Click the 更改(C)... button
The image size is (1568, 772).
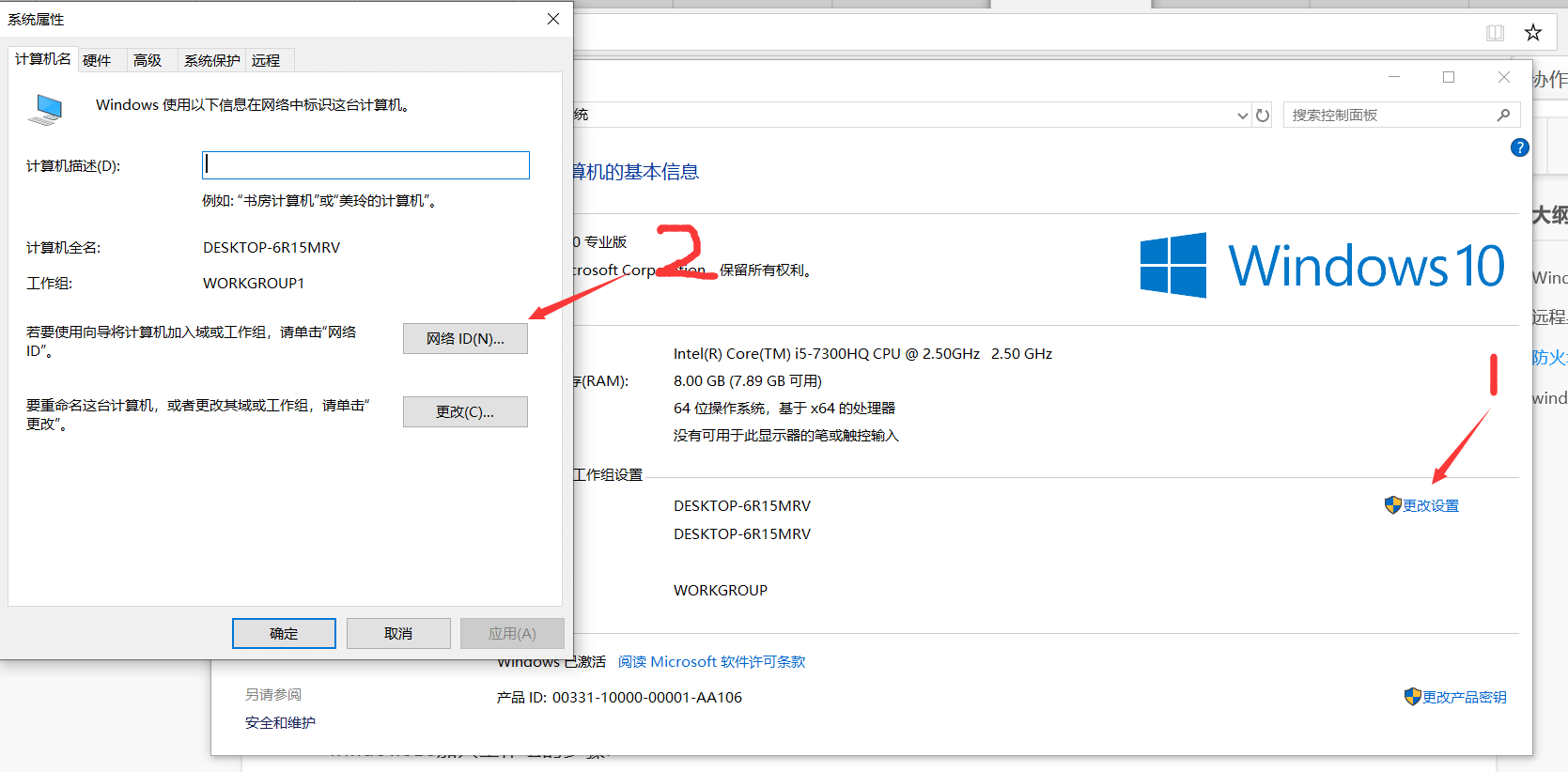point(465,412)
